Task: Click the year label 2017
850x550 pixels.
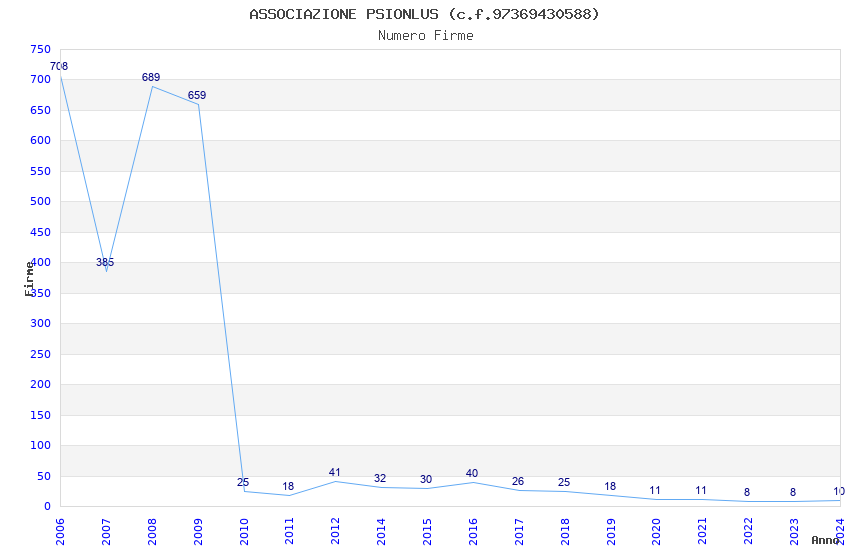Action: [x=519, y=532]
